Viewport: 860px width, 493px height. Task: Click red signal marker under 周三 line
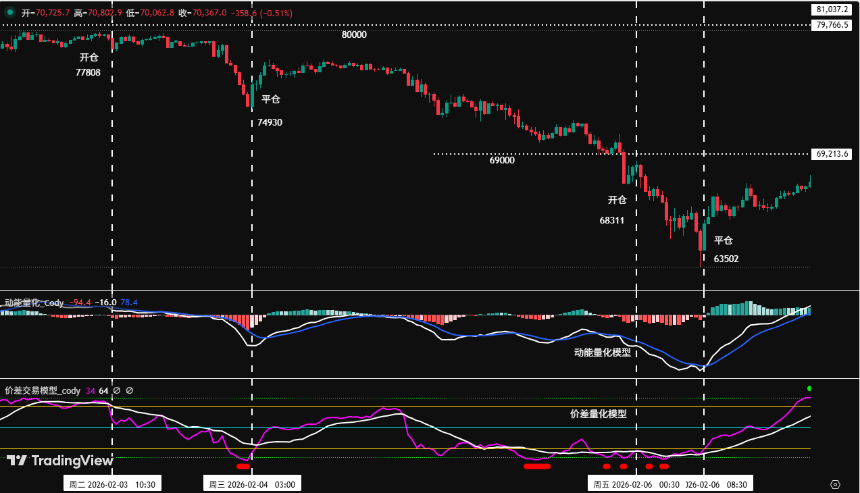(242, 465)
